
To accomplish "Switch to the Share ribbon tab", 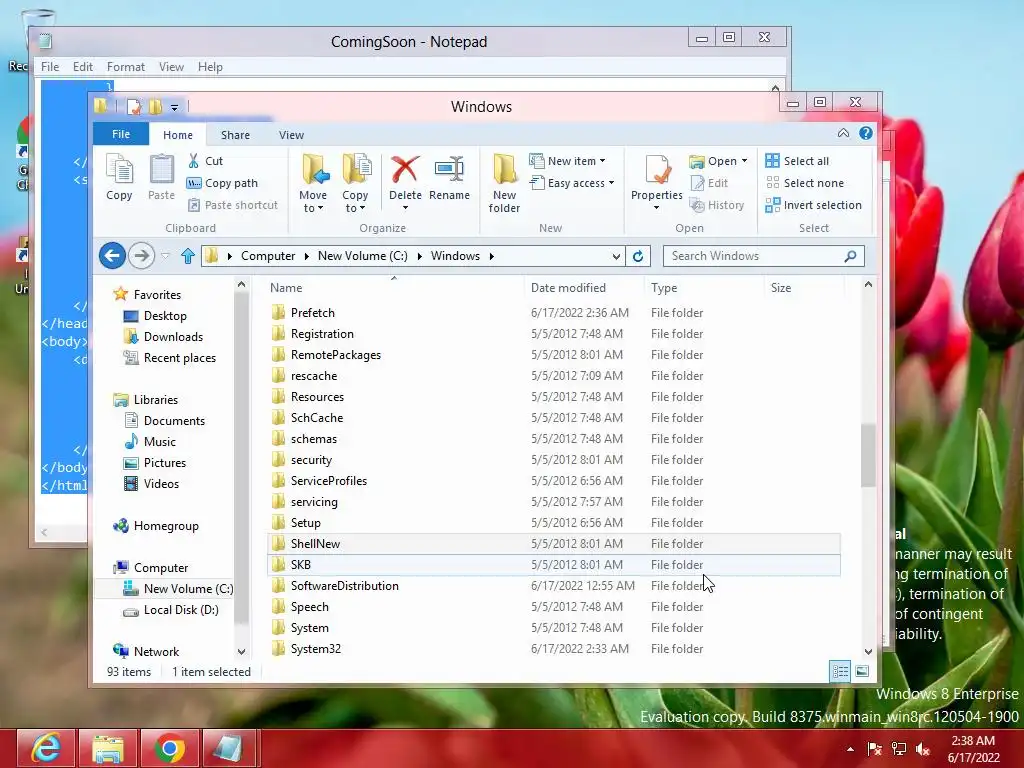I will point(235,135).
